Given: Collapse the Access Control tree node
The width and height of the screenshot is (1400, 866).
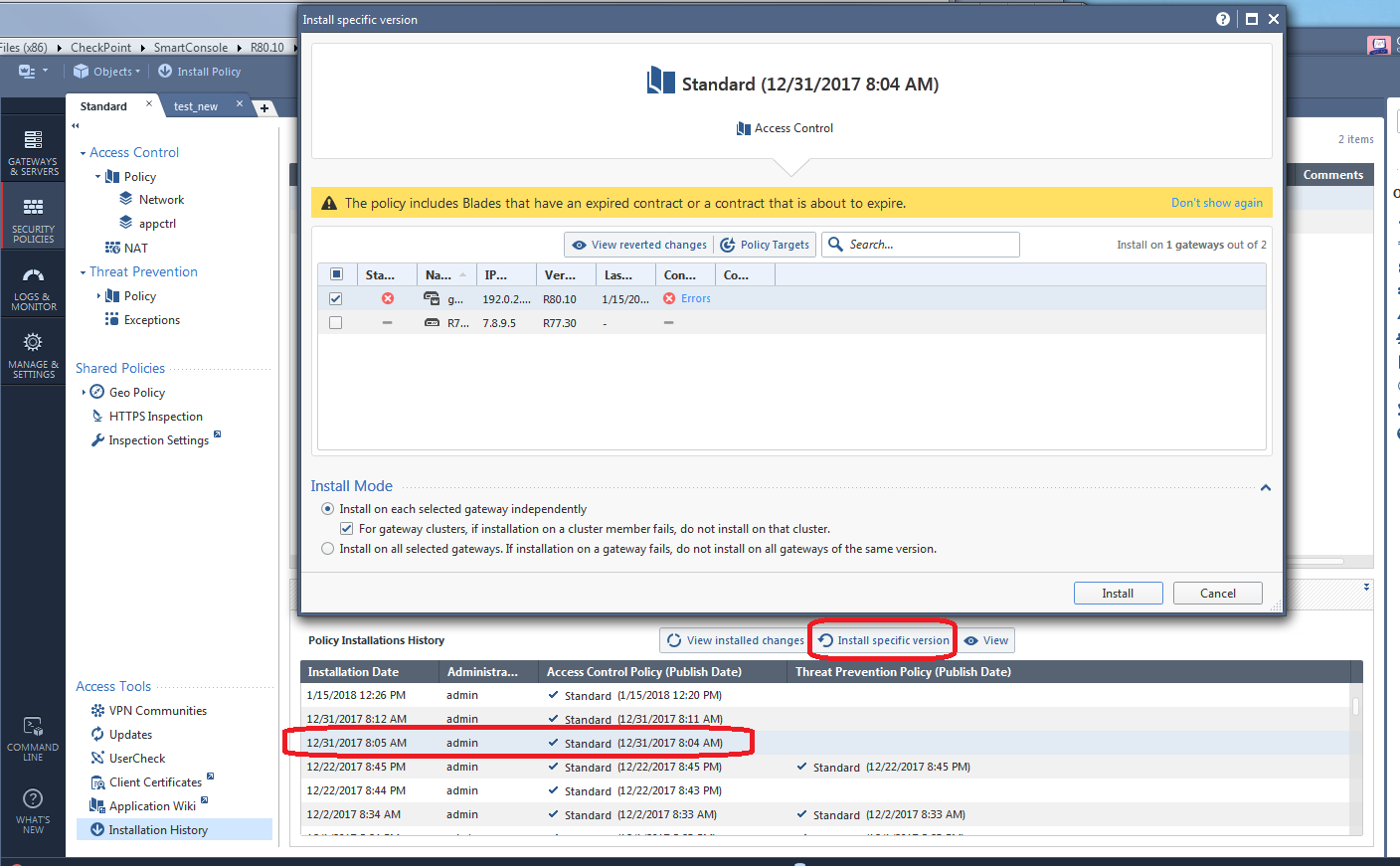Looking at the screenshot, I should [83, 153].
